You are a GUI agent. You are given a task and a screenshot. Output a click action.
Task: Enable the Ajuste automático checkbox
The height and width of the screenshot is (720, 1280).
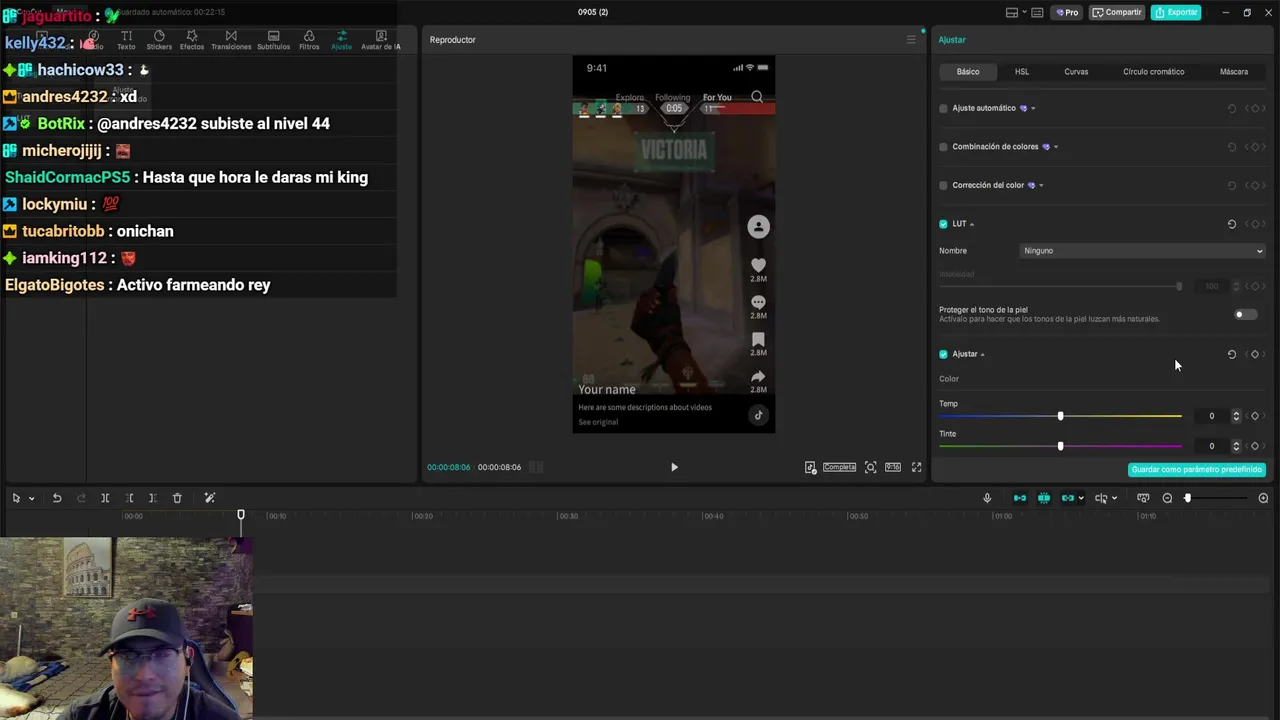point(943,108)
